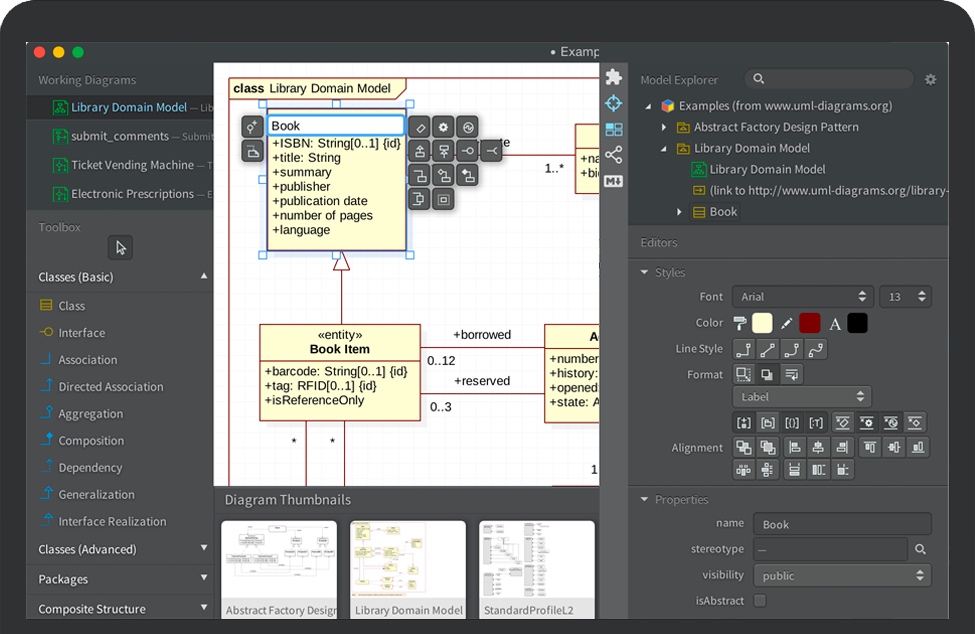
Task: Open Model Explorer gear settings
Action: pyautogui.click(x=930, y=80)
